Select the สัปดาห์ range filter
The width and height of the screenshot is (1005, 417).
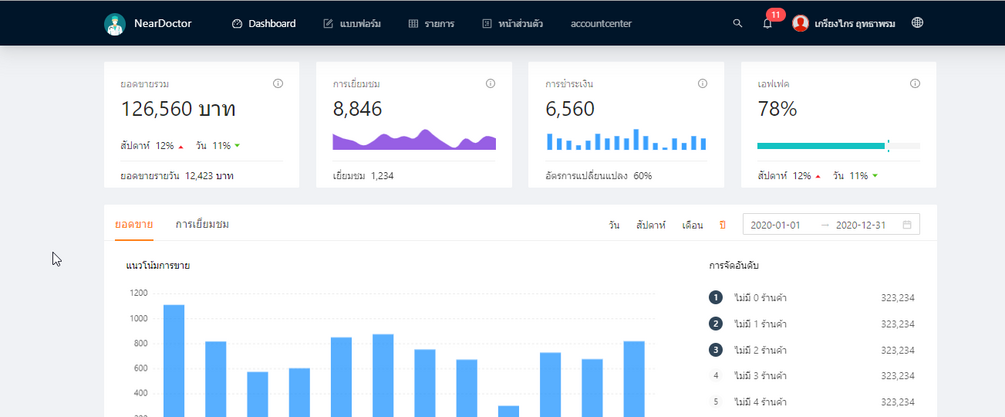[651, 225]
